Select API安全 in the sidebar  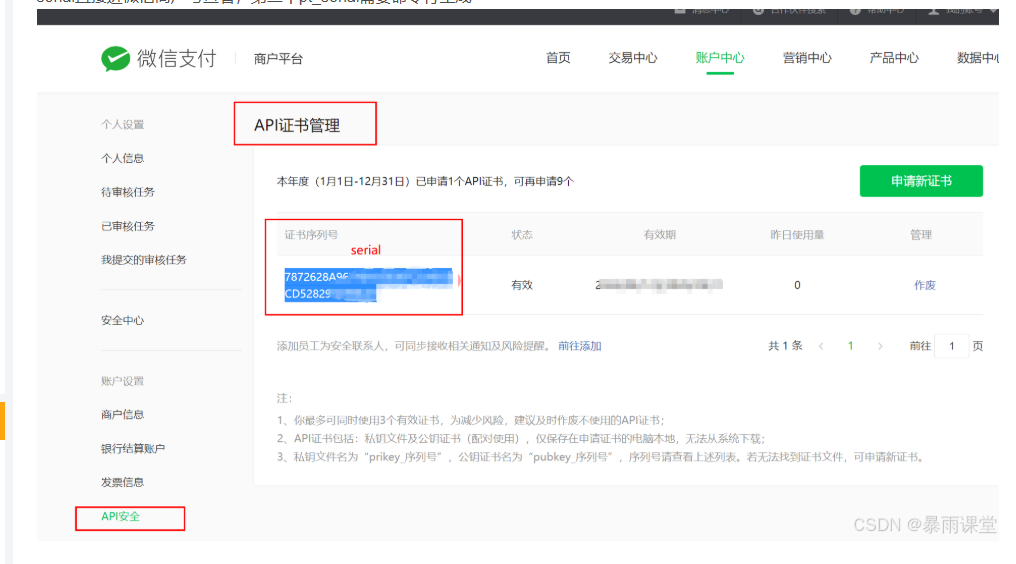(x=121, y=516)
